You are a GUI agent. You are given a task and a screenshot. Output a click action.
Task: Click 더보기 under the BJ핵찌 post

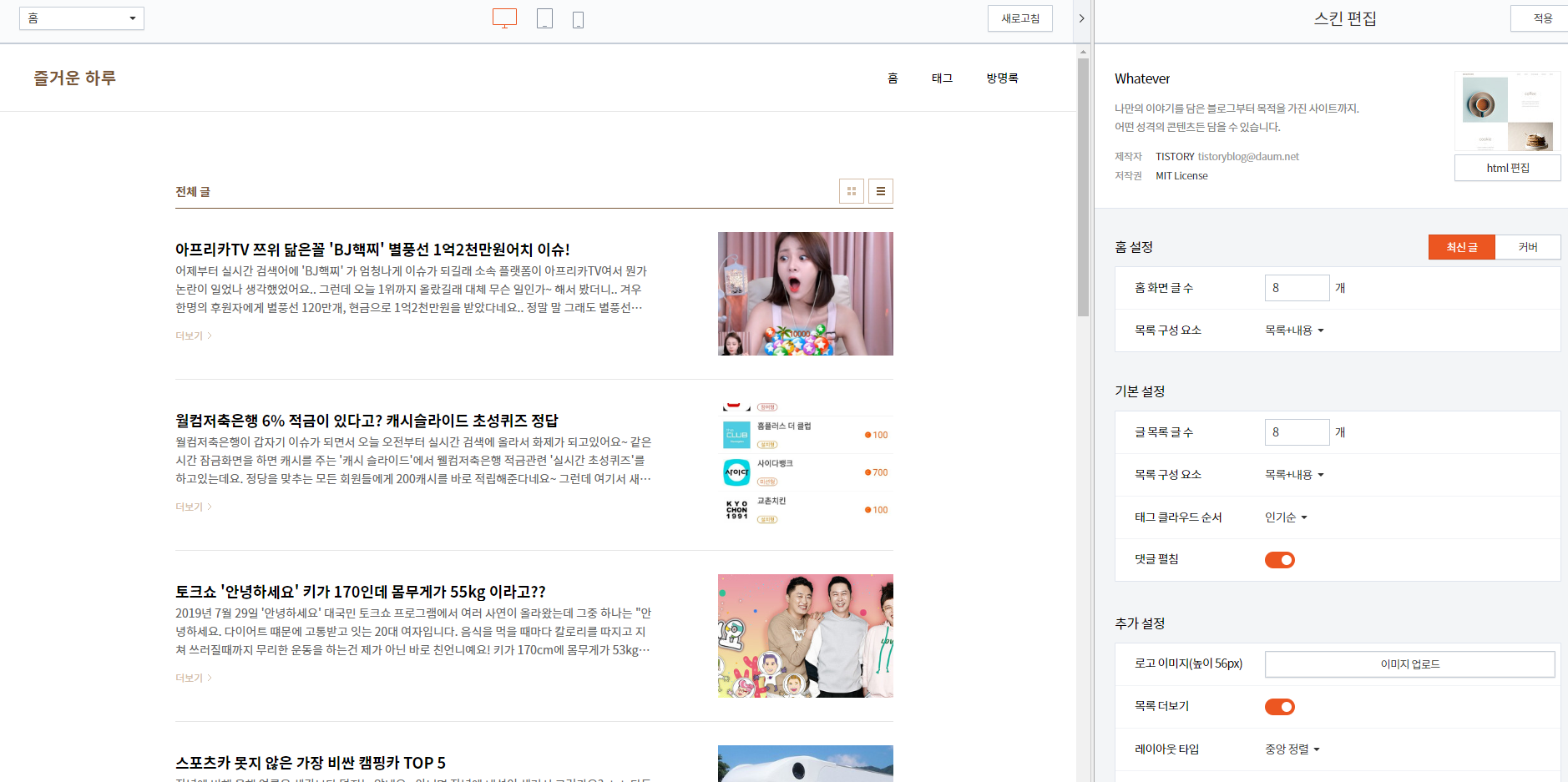(194, 336)
